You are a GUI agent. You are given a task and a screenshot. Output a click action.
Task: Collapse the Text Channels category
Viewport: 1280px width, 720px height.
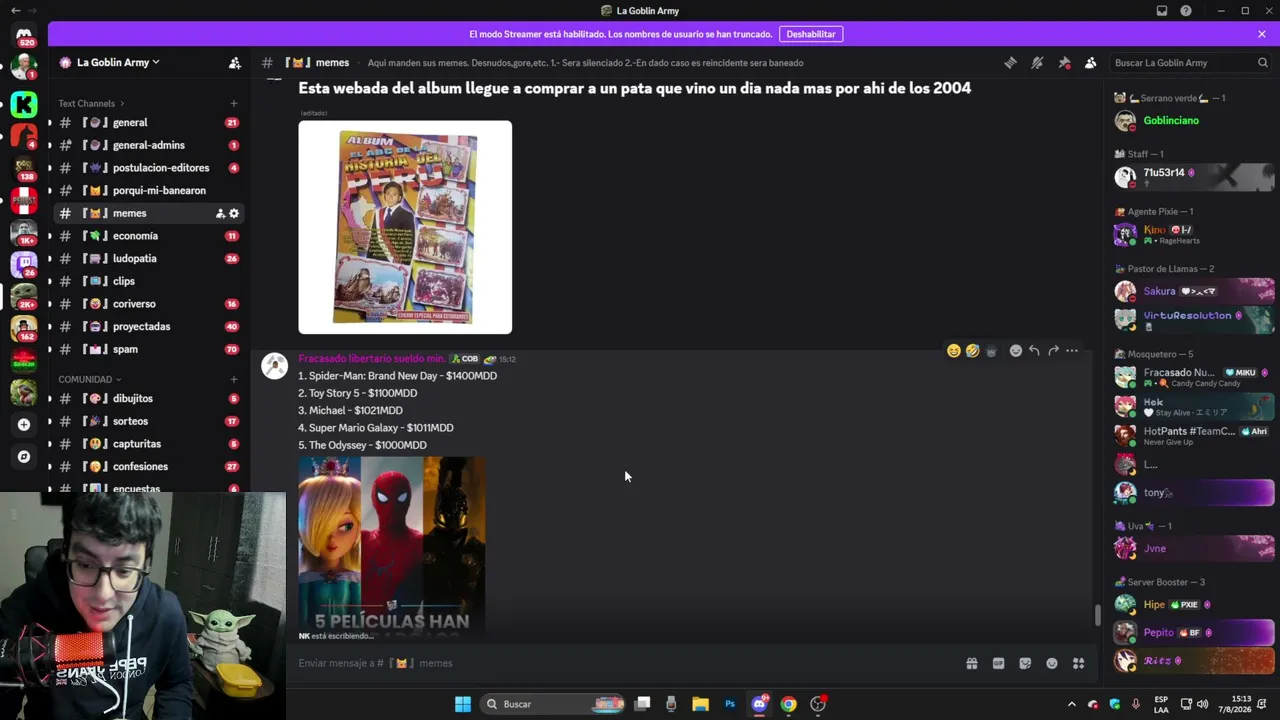(x=91, y=103)
